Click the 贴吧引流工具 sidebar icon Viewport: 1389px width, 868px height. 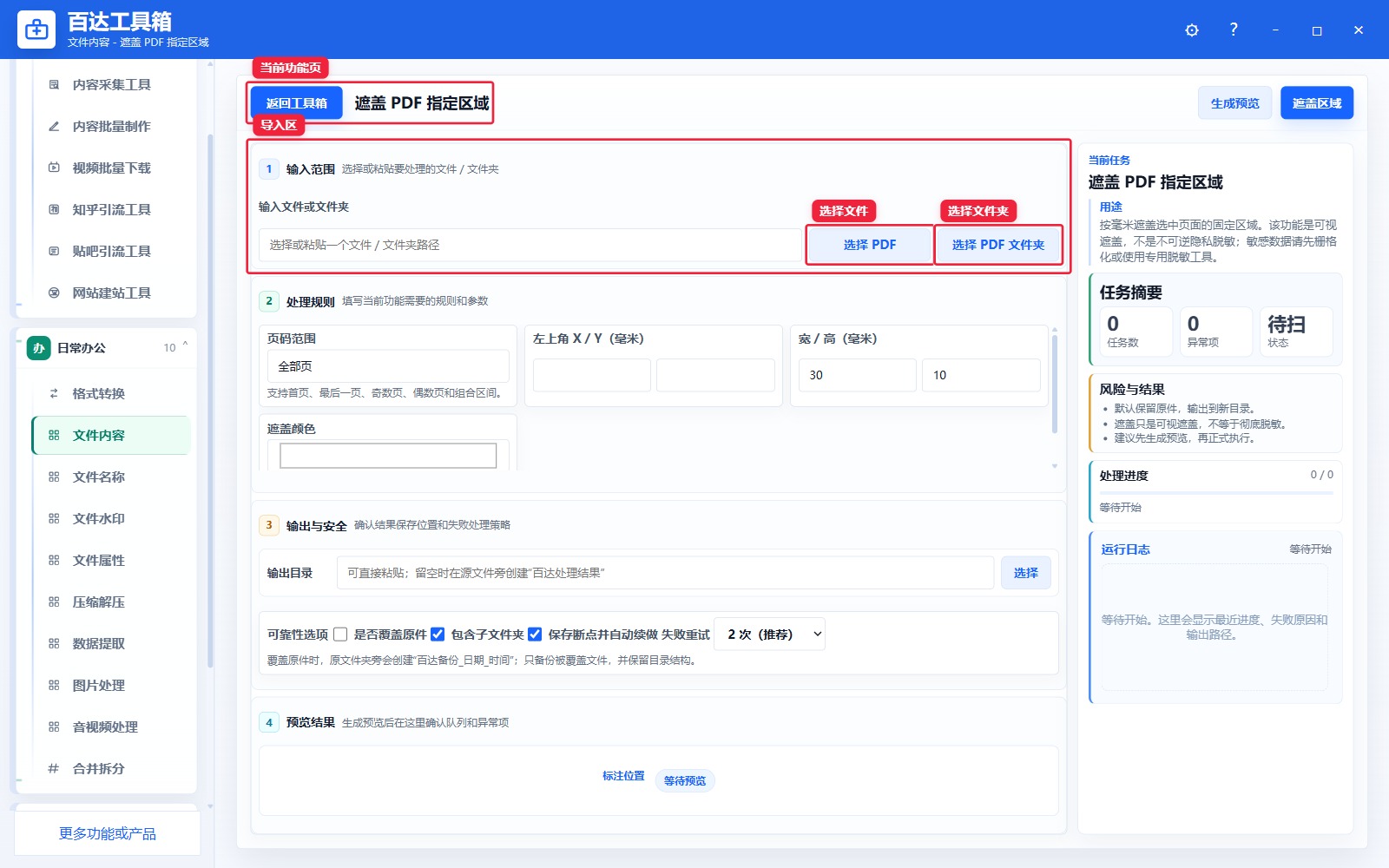click(54, 251)
